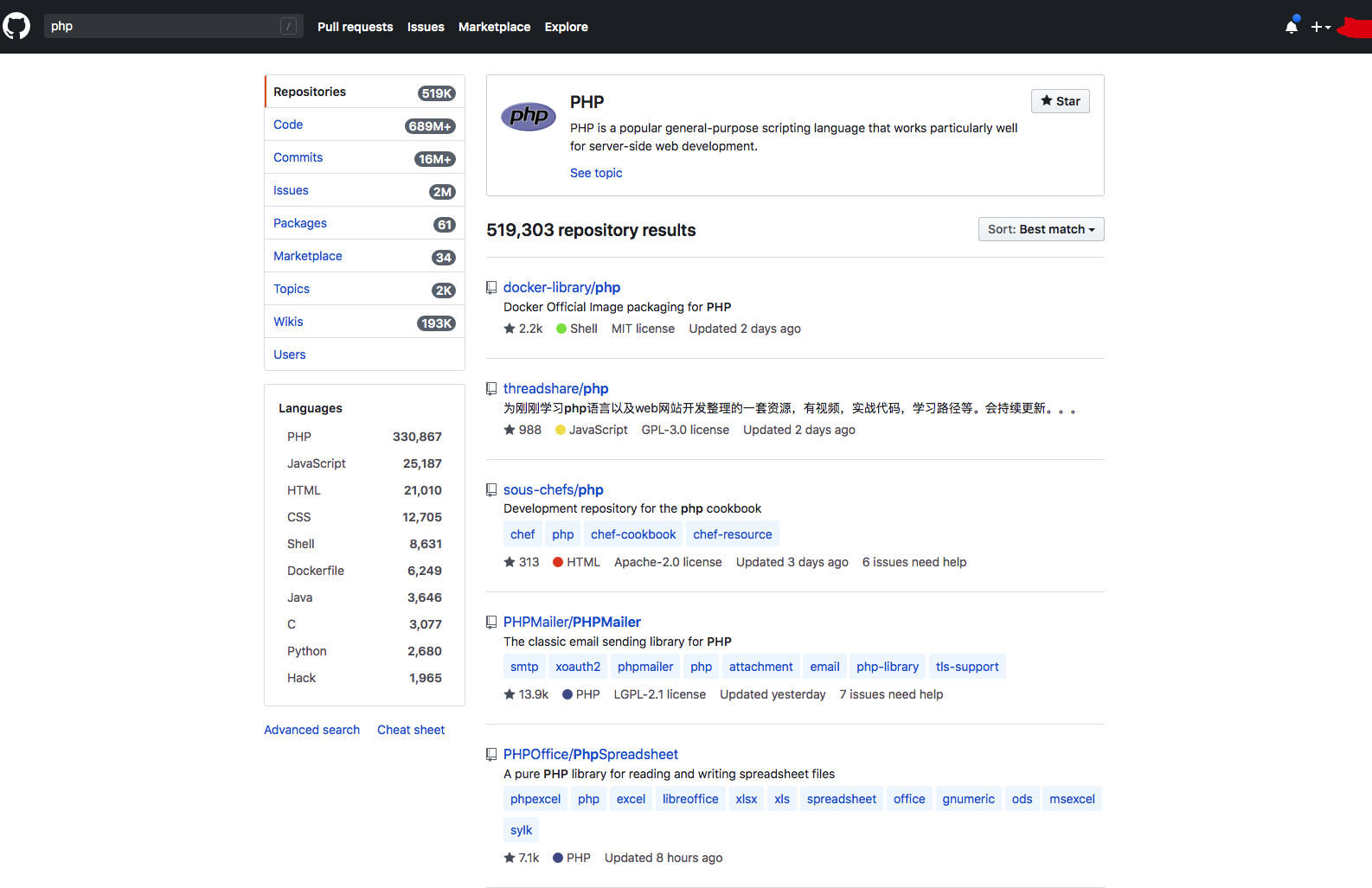Filter results by CSS language
Screen dimensions: 1372x888
click(x=364, y=517)
